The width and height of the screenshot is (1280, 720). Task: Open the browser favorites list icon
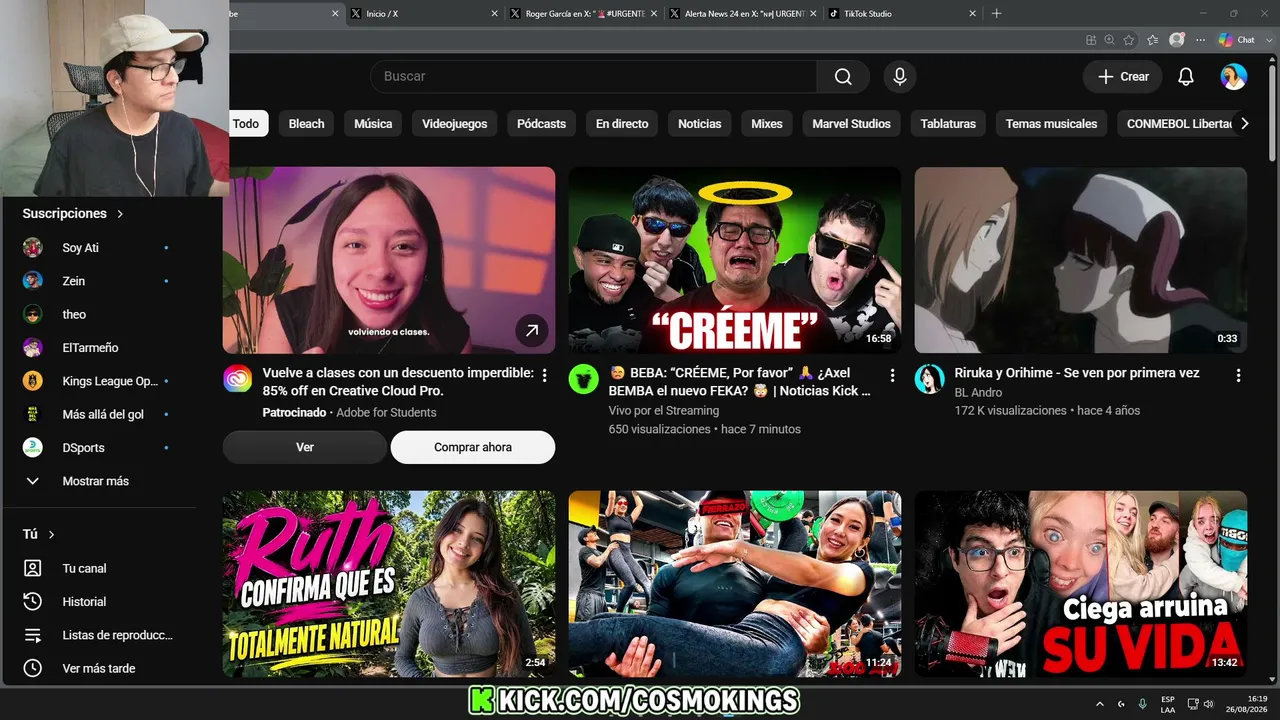1153,40
